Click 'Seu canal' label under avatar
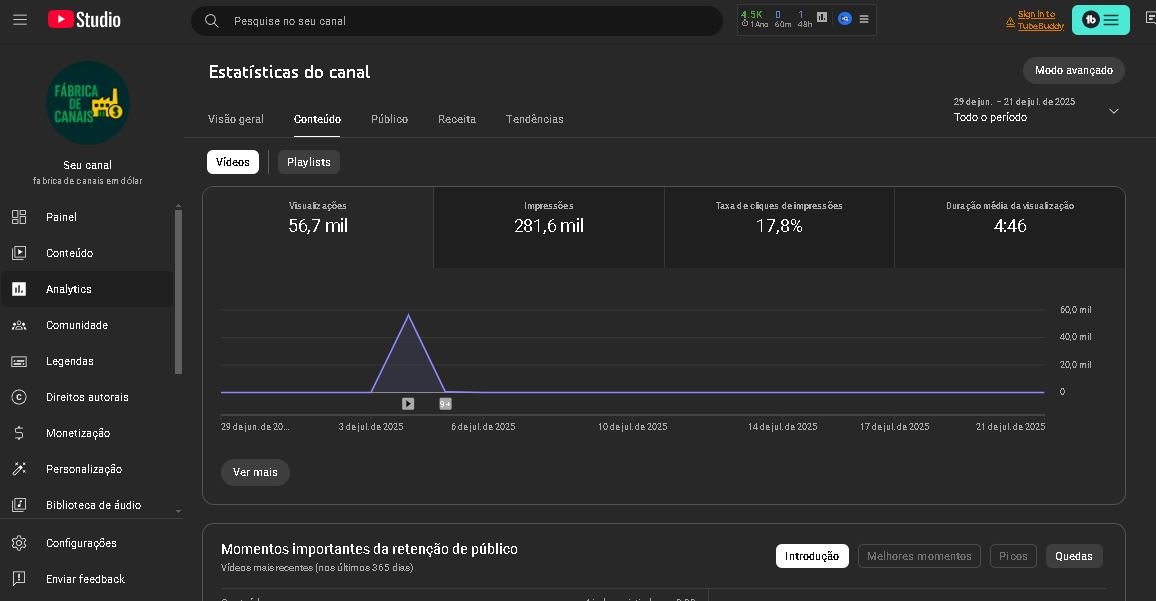The width and height of the screenshot is (1156, 601). click(88, 165)
